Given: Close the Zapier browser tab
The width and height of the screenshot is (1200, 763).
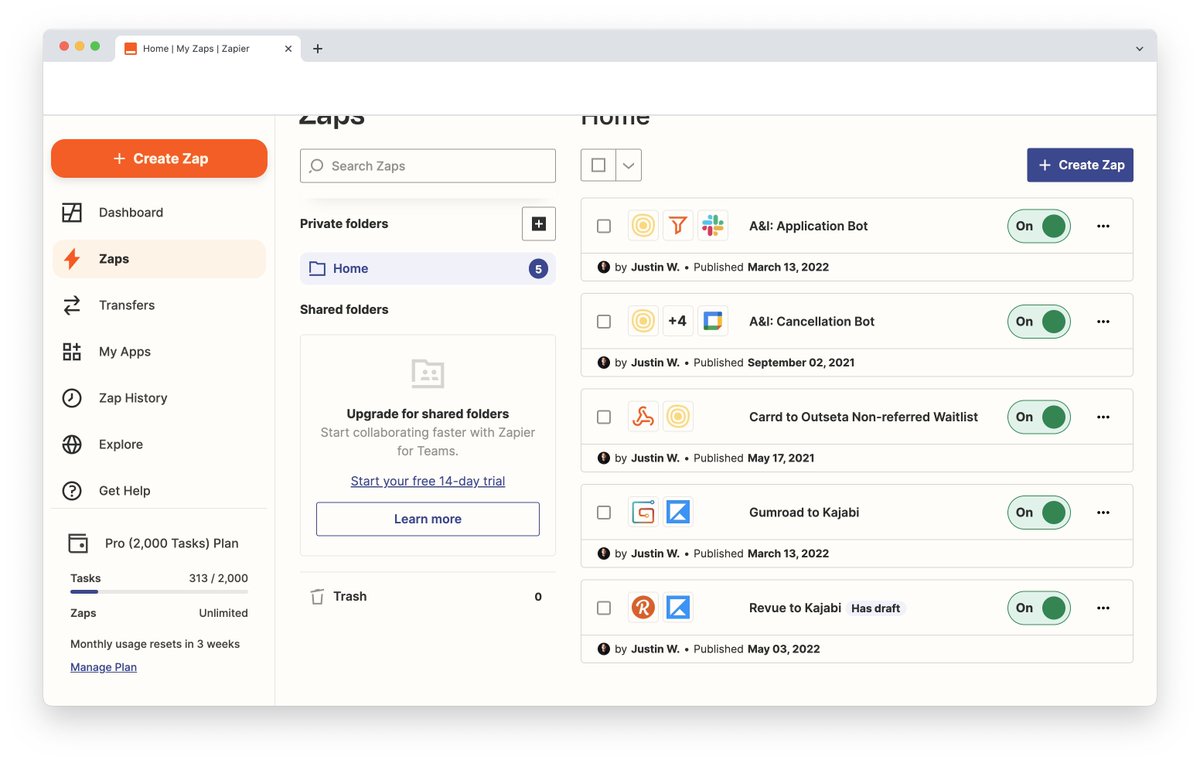Looking at the screenshot, I should point(288,48).
